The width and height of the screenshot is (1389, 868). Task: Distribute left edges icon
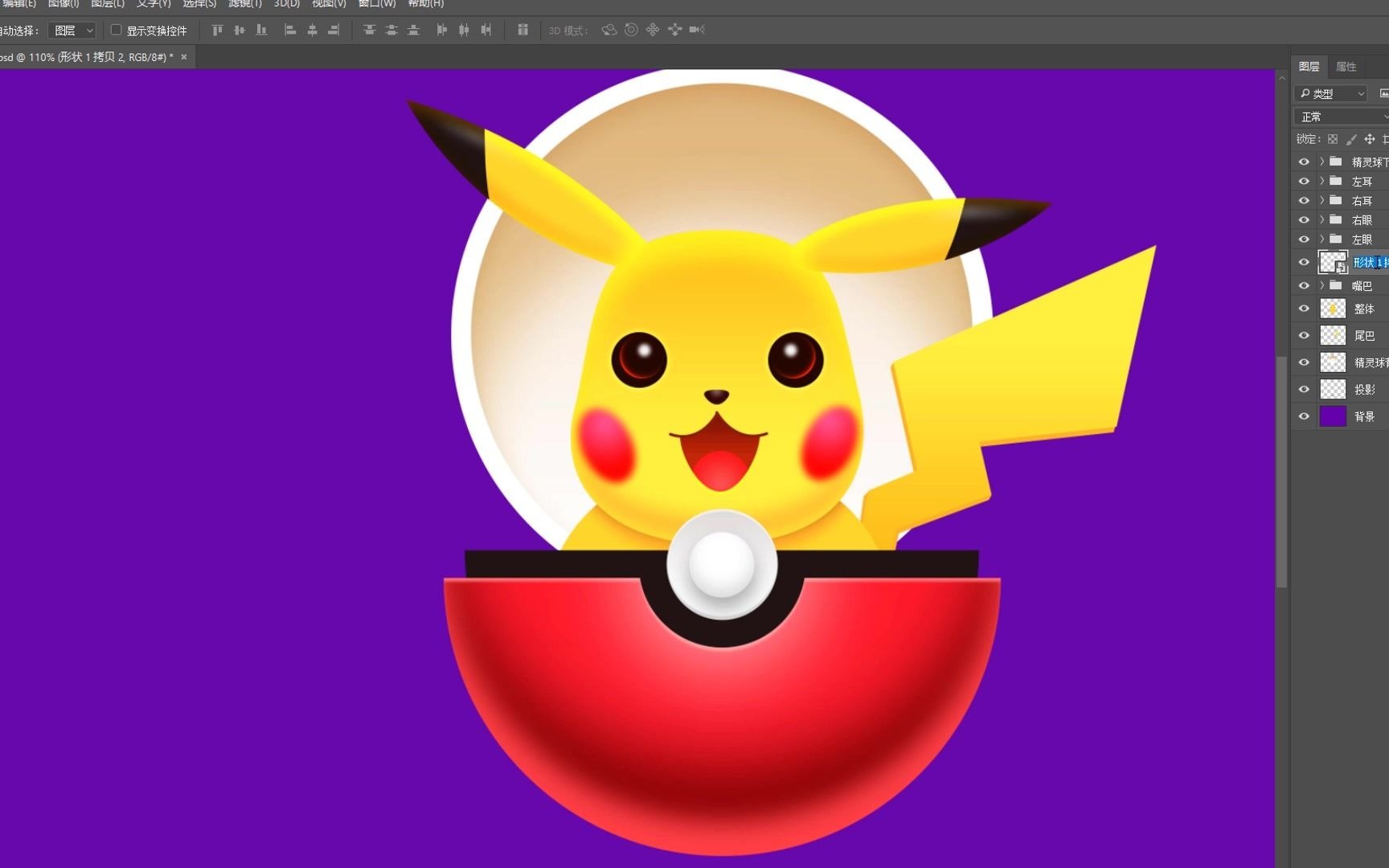441,30
